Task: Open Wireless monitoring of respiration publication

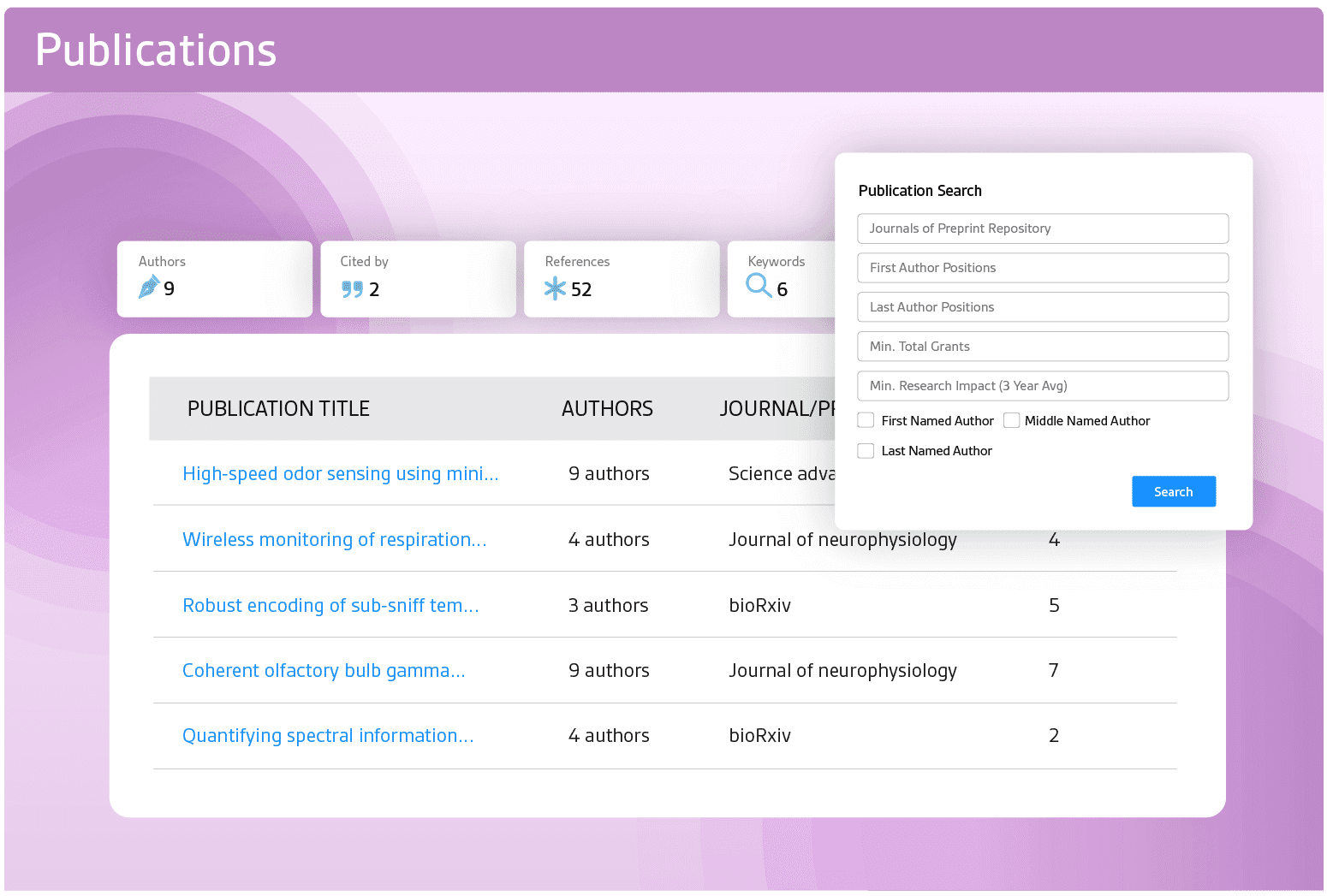Action: tap(335, 540)
